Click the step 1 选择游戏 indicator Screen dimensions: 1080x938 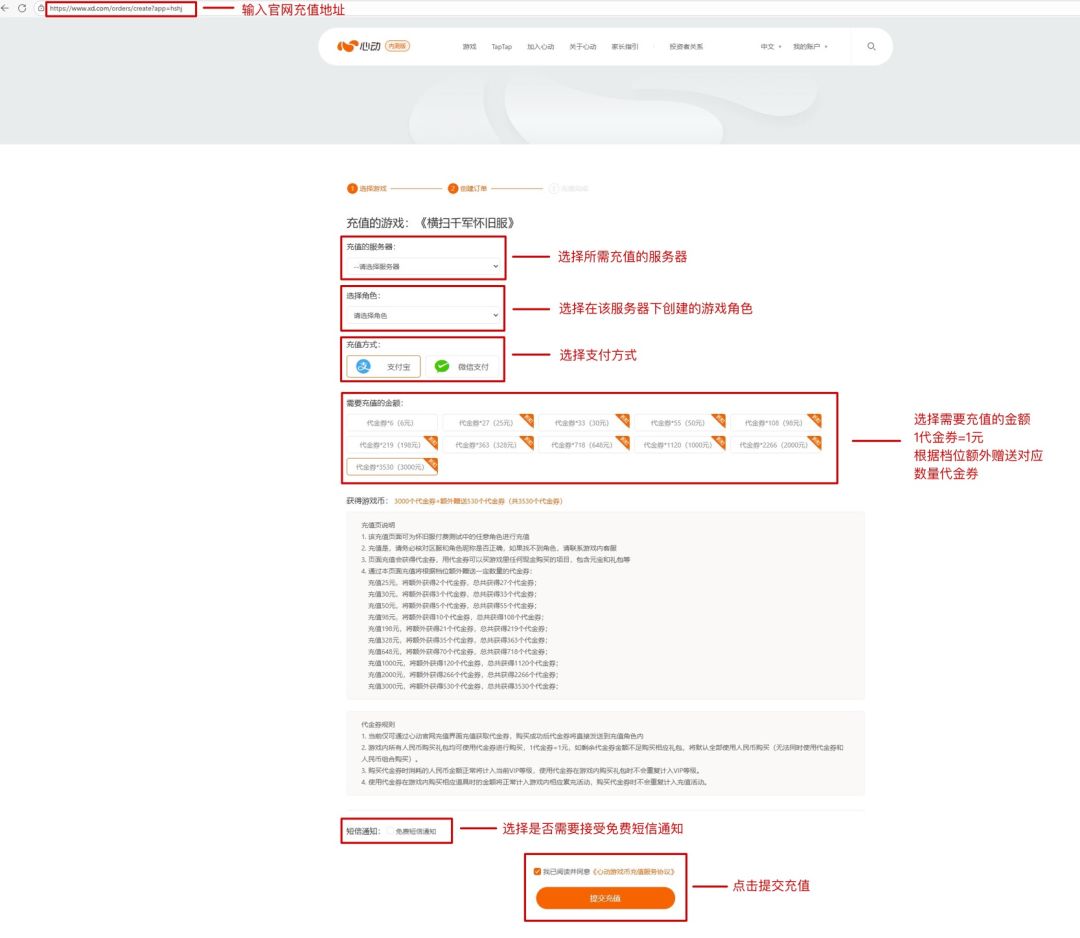tap(367, 188)
